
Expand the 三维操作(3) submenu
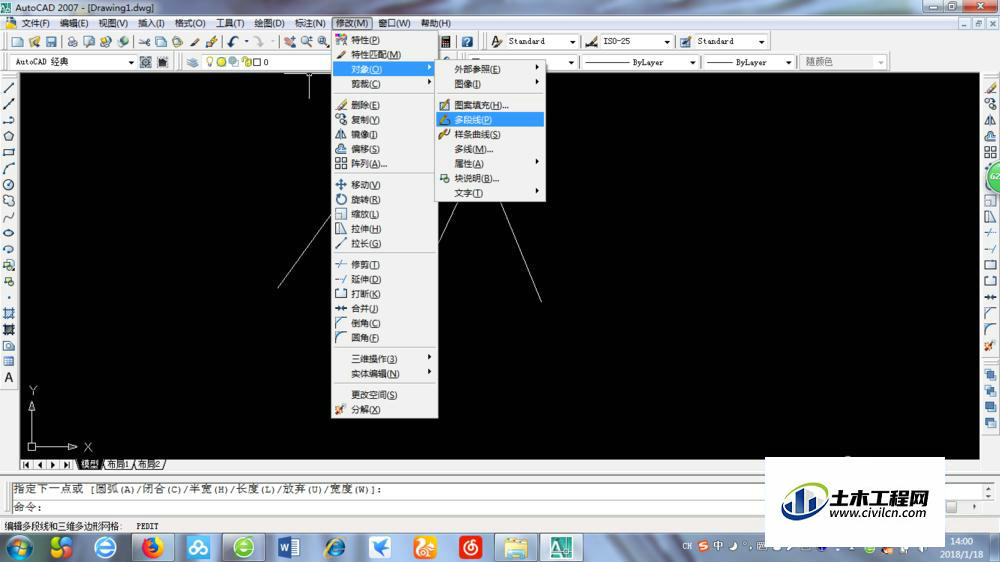(385, 359)
